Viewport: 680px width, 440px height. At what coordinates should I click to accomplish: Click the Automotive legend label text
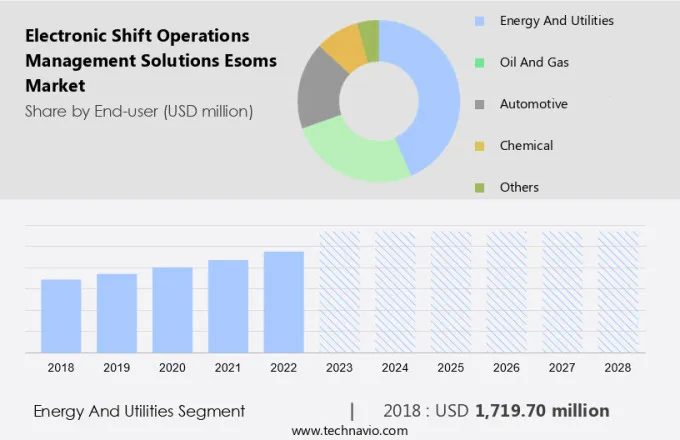tap(533, 104)
